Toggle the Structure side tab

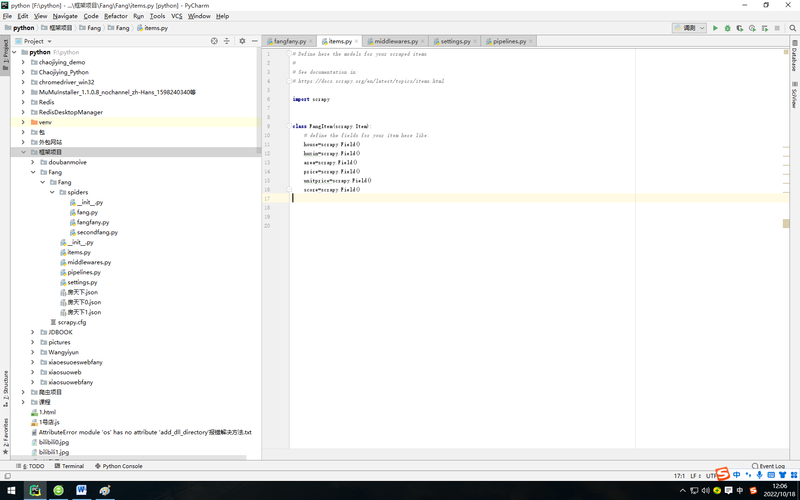5,388
